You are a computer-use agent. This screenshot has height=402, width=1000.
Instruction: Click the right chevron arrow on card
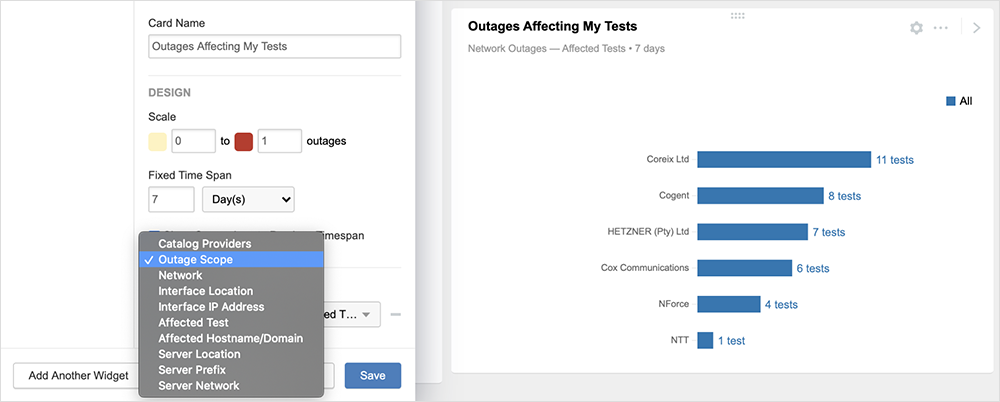(x=977, y=28)
